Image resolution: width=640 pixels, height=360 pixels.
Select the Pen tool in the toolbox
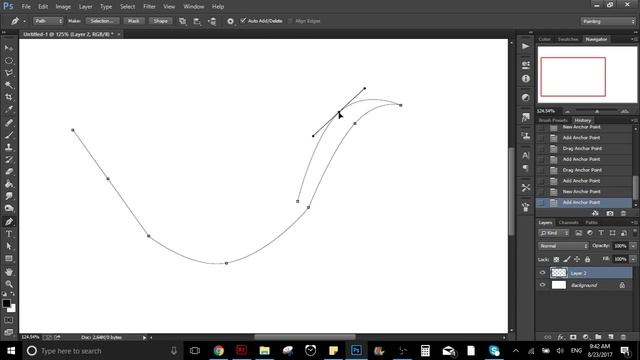[x=9, y=222]
